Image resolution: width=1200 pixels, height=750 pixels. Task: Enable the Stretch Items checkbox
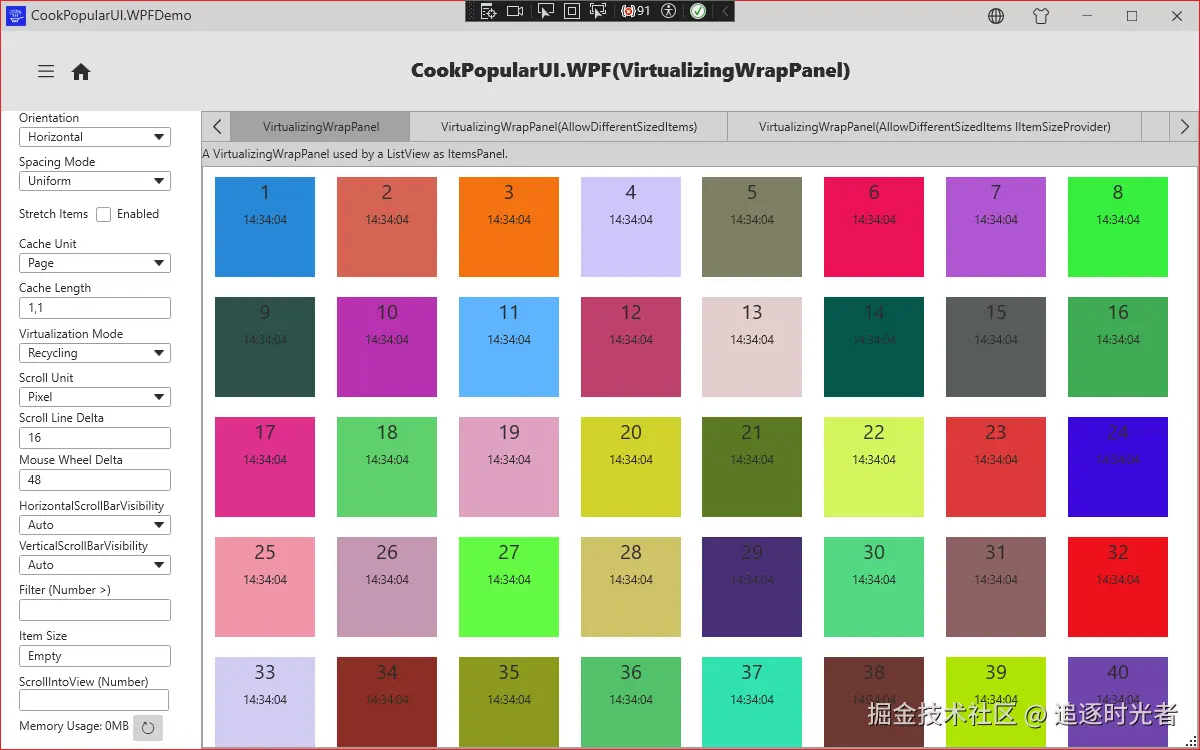(104, 214)
